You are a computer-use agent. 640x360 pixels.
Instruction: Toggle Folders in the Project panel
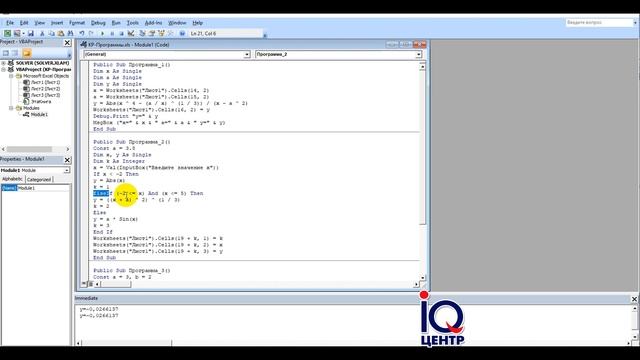click(x=27, y=53)
